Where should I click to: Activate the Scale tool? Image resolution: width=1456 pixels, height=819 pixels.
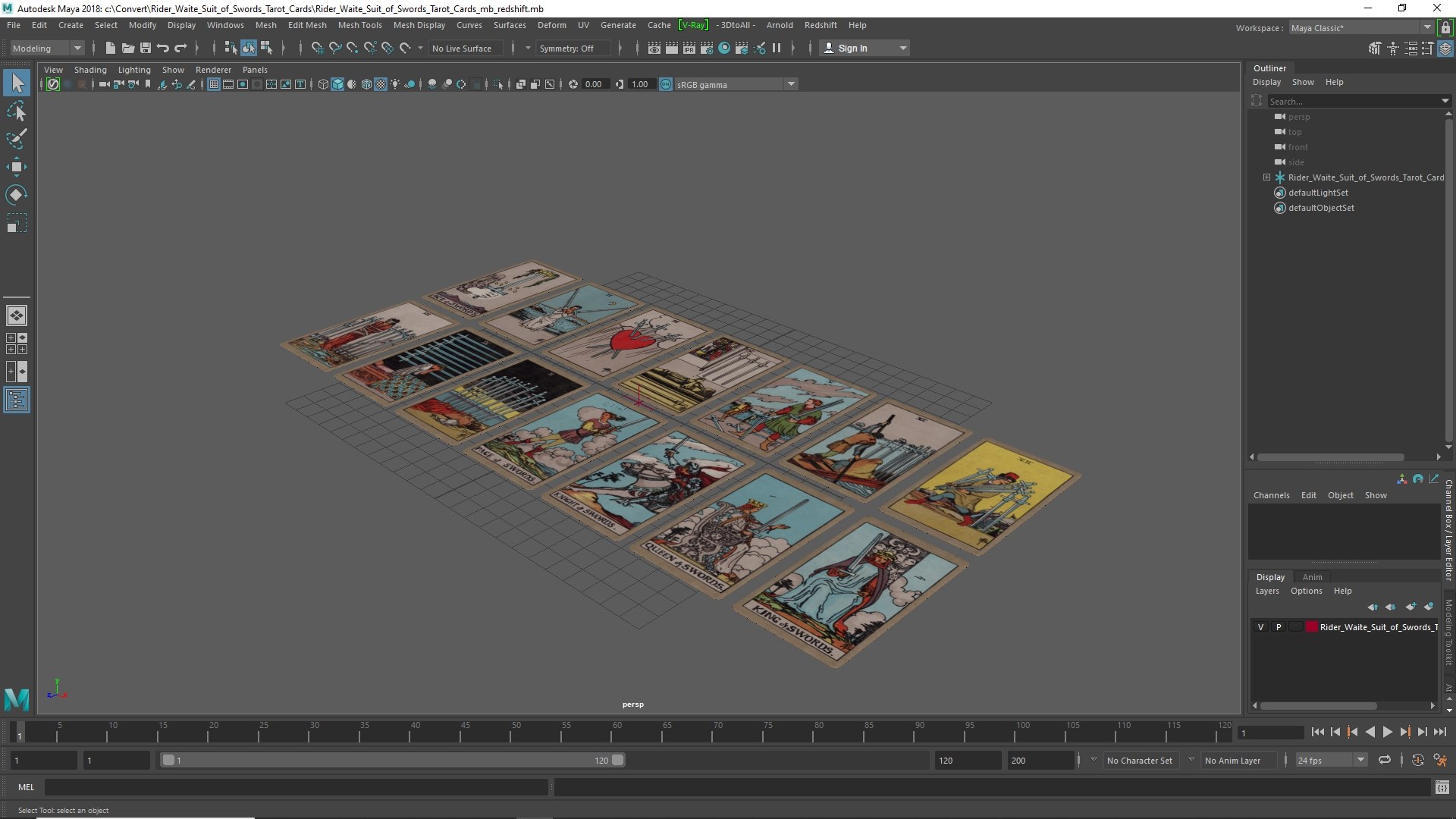point(17,223)
